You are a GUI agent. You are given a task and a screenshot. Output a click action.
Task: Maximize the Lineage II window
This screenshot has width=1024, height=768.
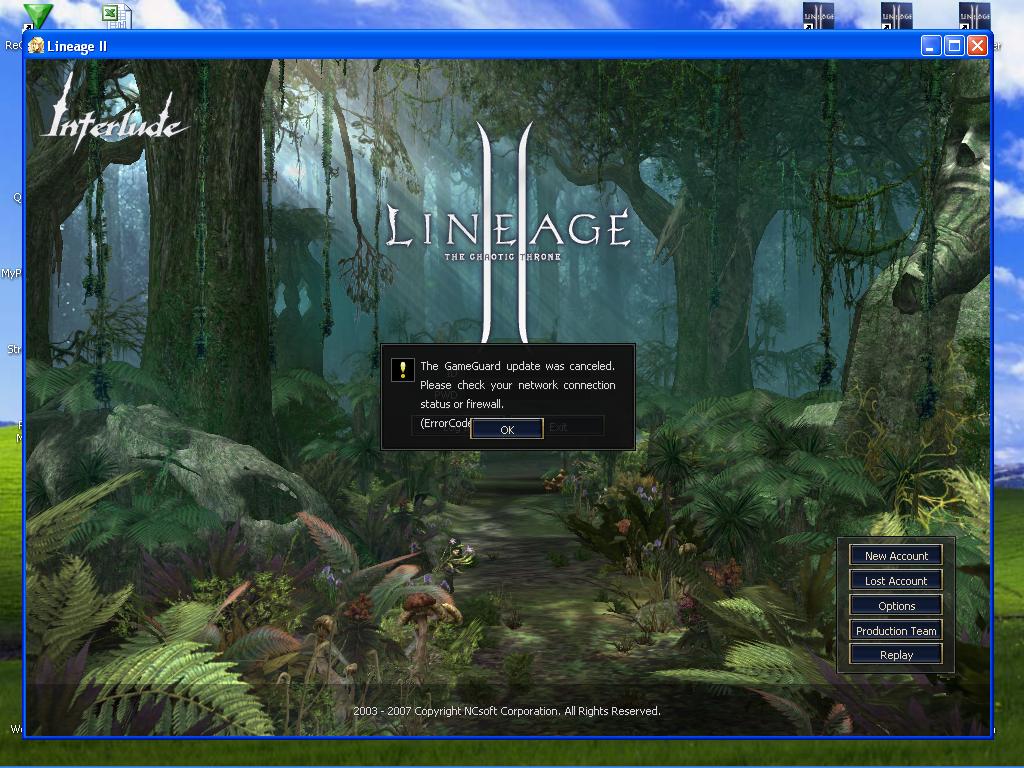point(954,46)
